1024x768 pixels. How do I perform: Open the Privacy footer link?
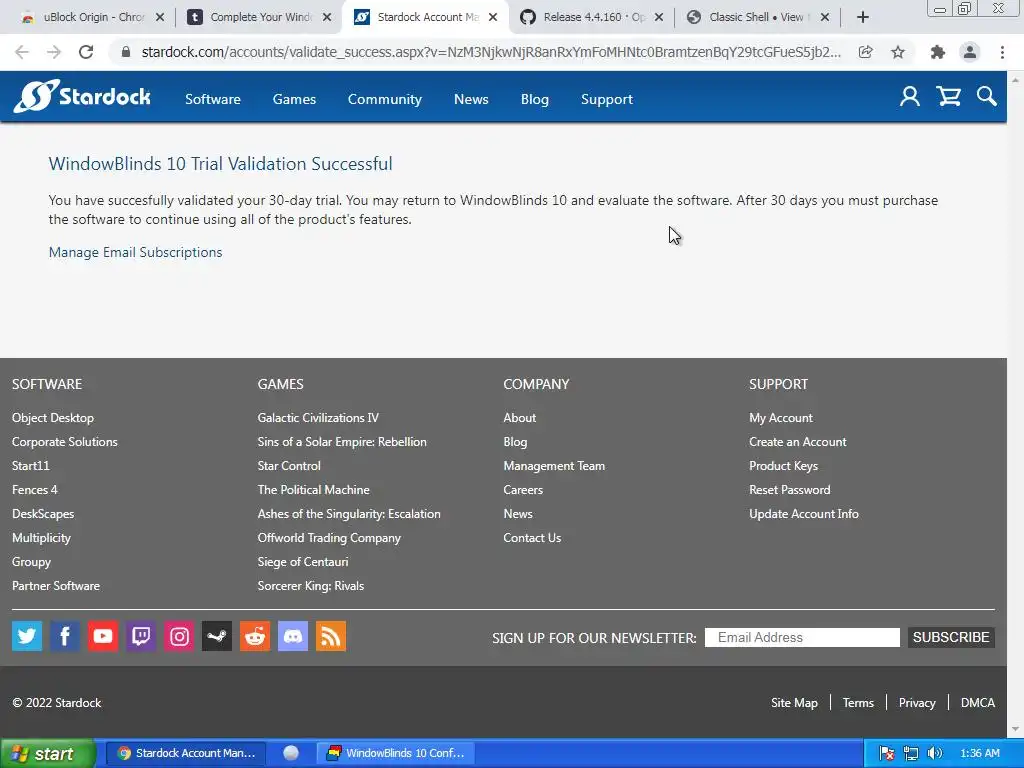coord(917,703)
